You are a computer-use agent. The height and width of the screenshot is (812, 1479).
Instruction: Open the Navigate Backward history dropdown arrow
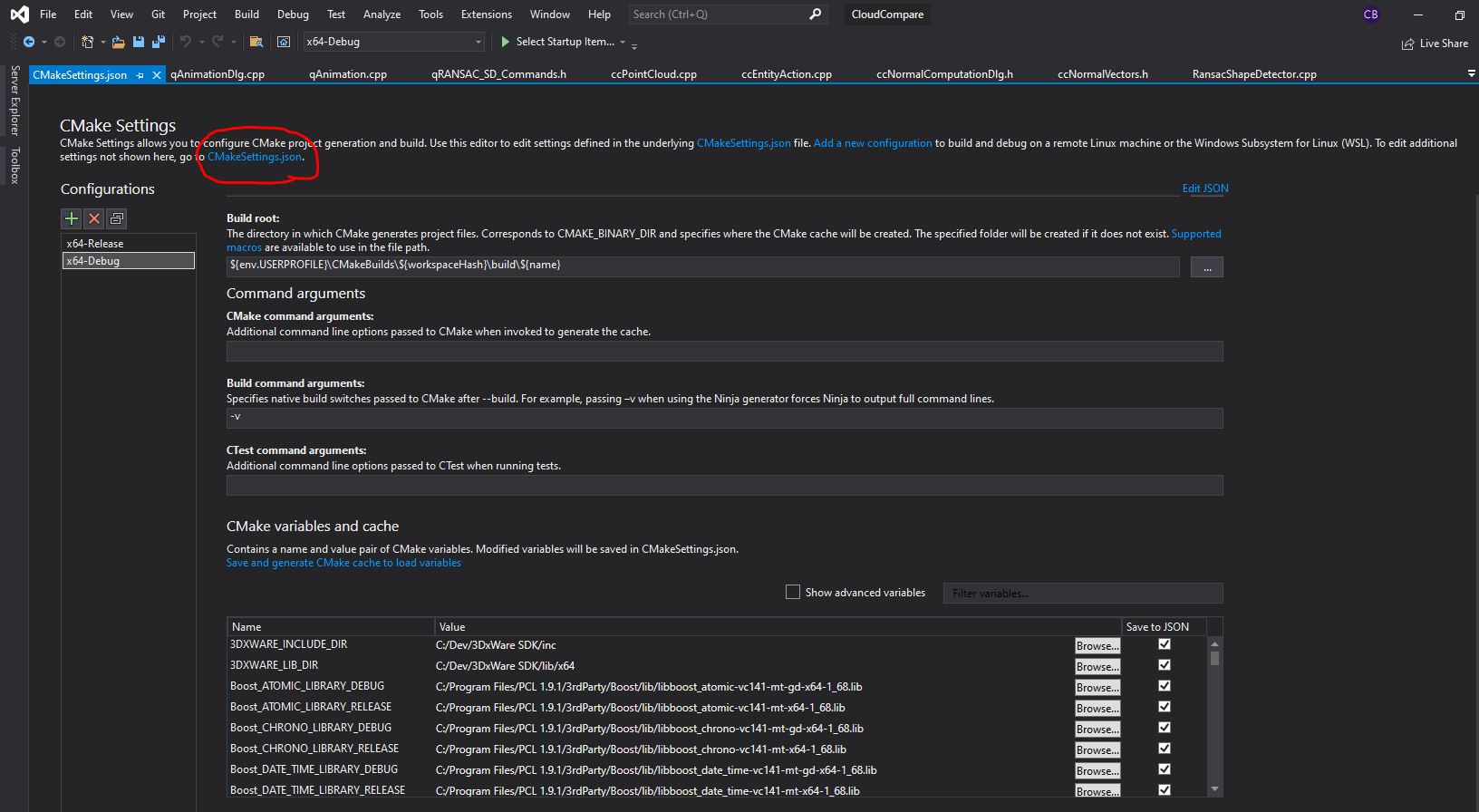[x=43, y=42]
